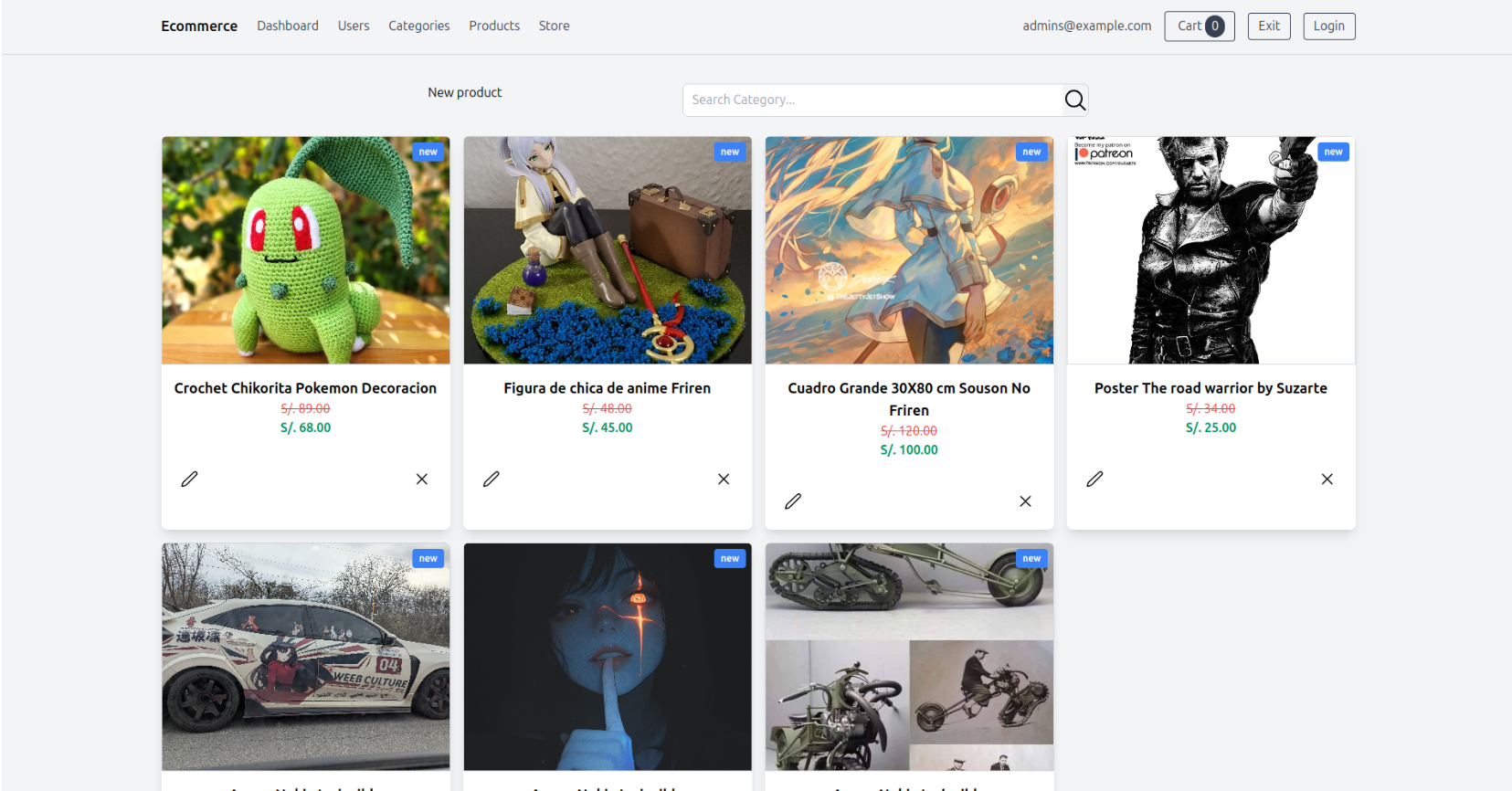Screen dimensions: 1512x791
Task: Edit the Cuadro Grande 30X80 product
Action: point(793,501)
